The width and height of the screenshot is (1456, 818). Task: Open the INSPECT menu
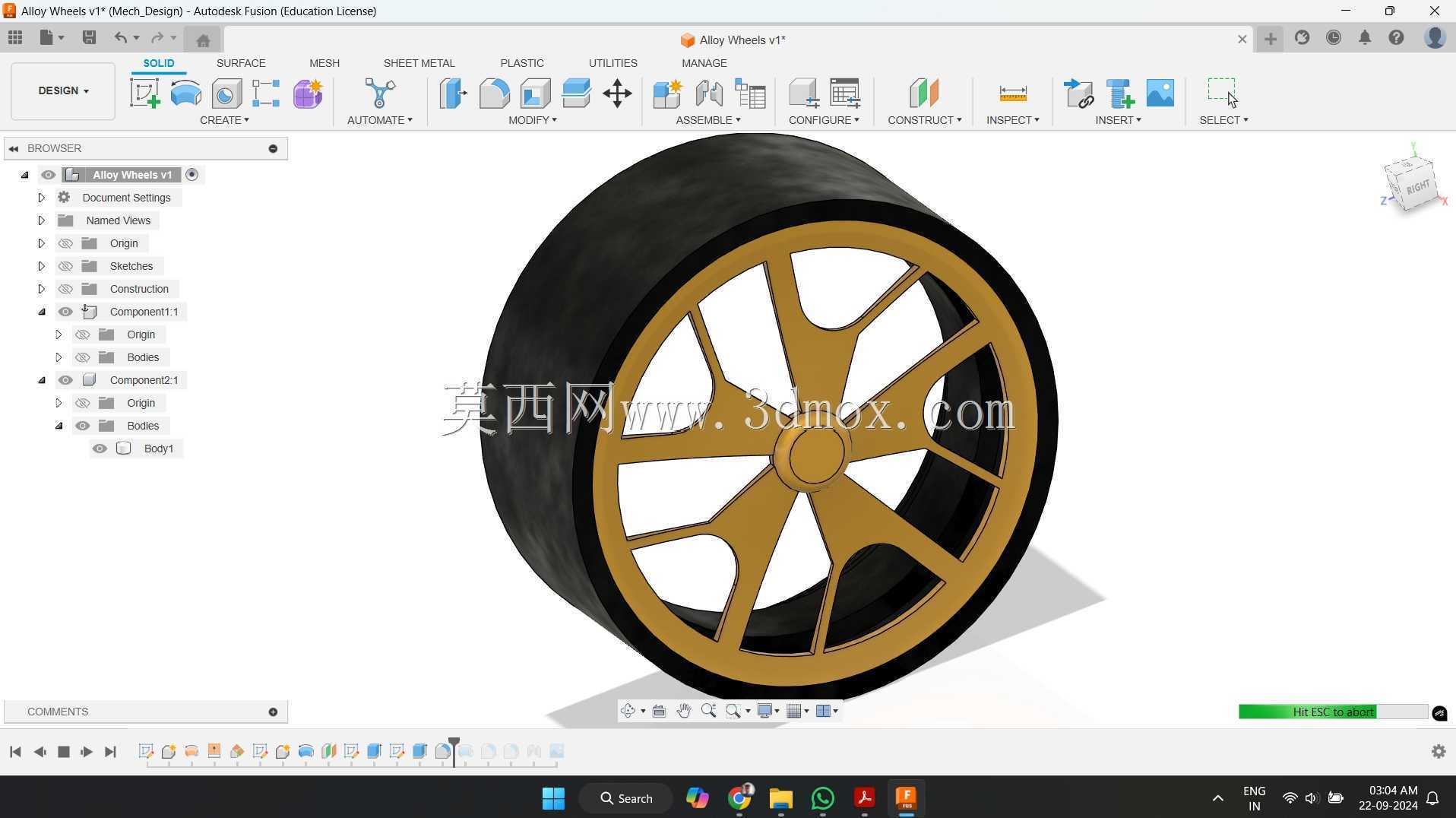[x=1012, y=120]
